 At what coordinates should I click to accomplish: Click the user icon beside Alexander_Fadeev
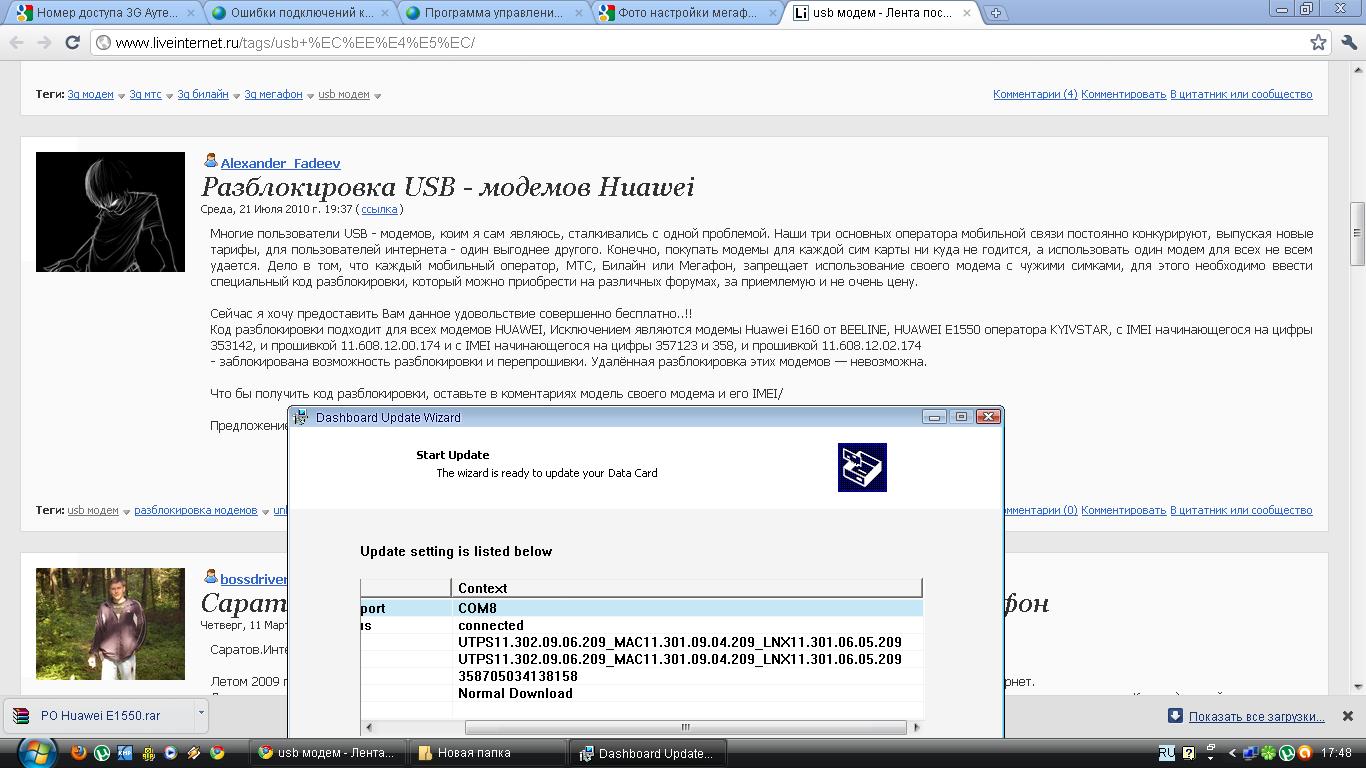pos(211,161)
